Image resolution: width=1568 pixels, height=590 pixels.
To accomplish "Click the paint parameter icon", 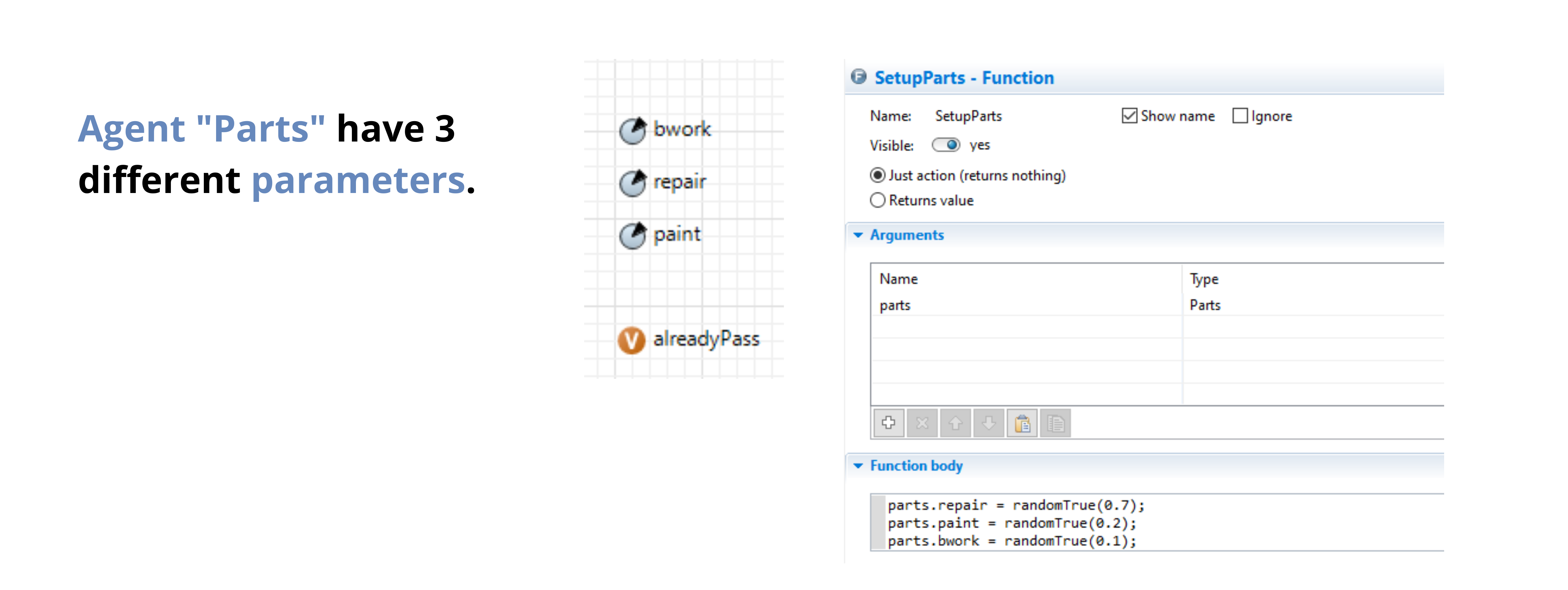I will (633, 235).
